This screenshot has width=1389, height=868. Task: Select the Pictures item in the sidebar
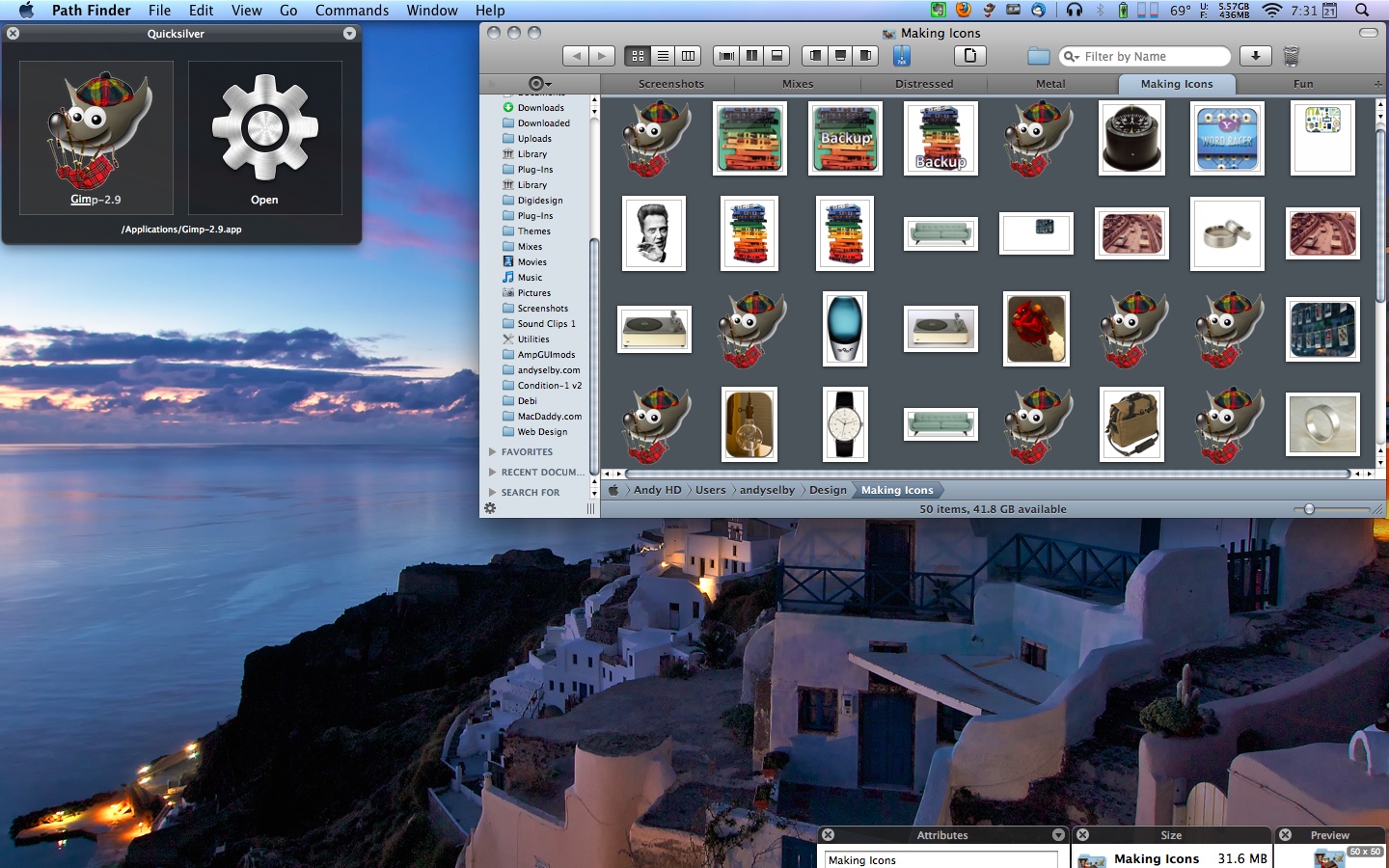[533, 292]
